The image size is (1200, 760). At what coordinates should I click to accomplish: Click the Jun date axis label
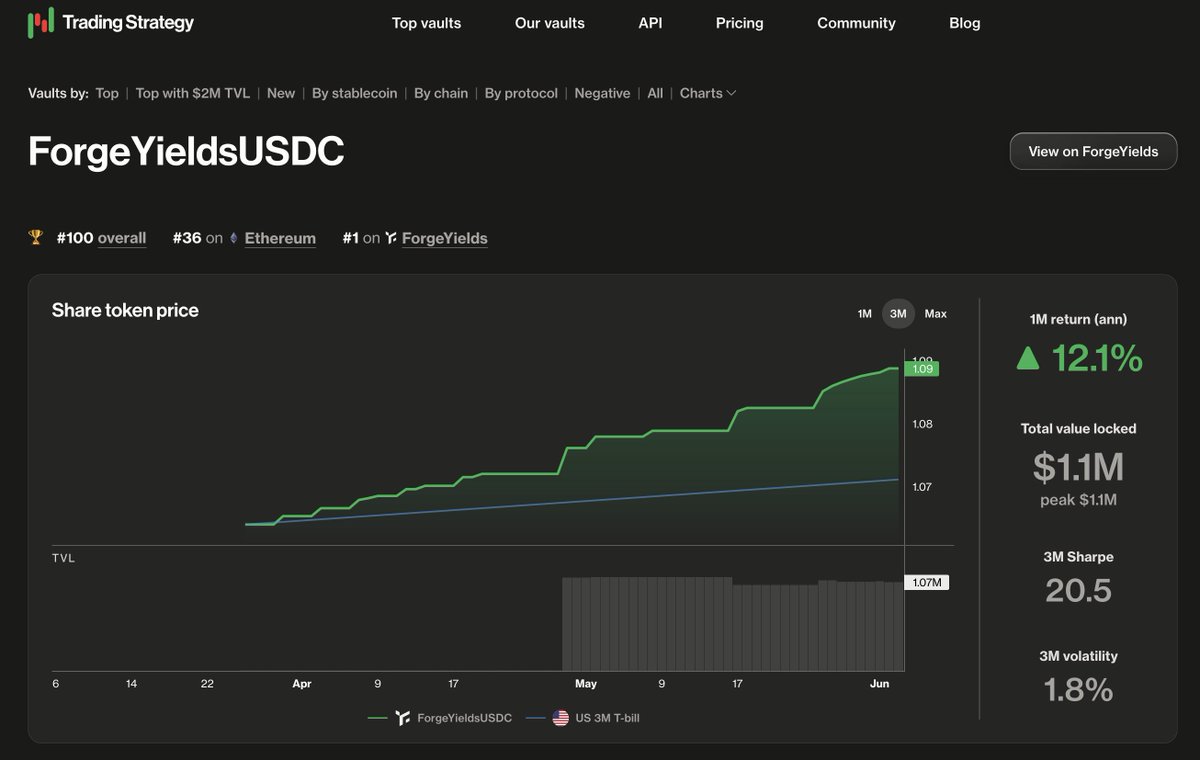(x=880, y=684)
